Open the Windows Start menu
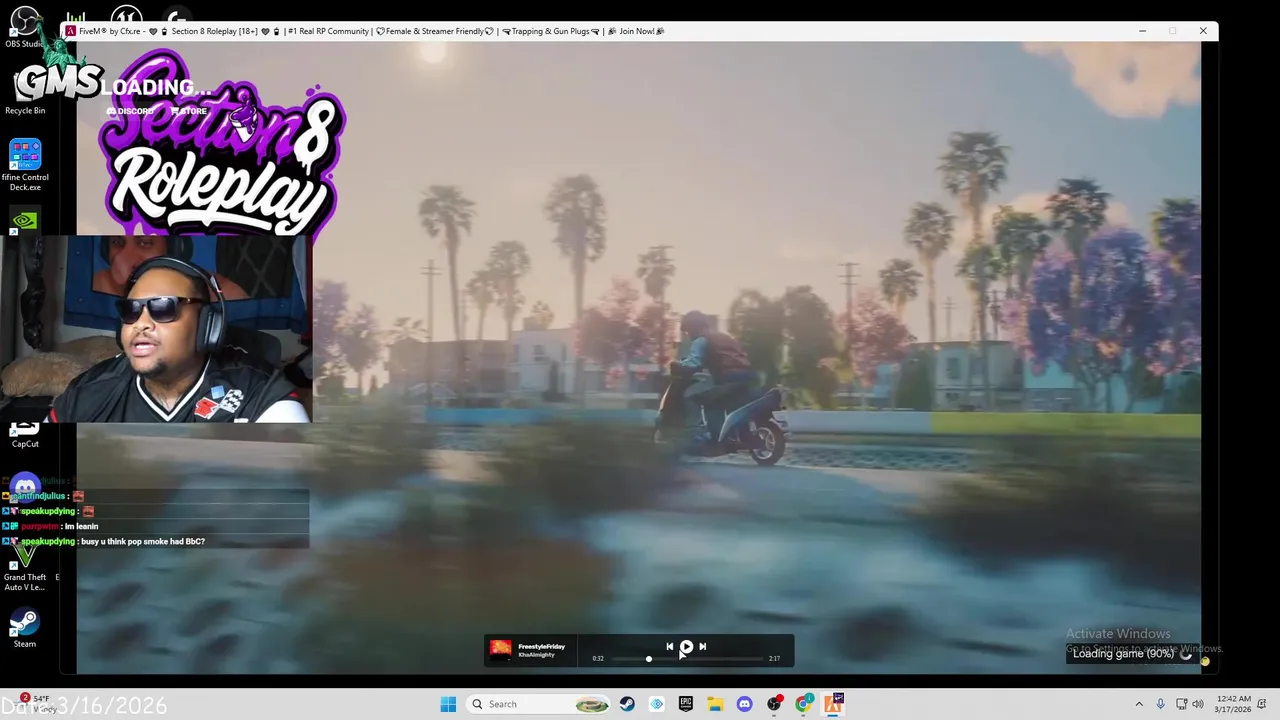Screen dimensions: 1280x720 point(448,704)
